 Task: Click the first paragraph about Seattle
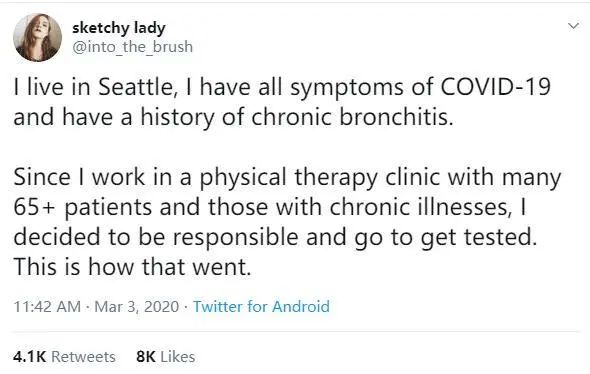pyautogui.click(x=282, y=102)
